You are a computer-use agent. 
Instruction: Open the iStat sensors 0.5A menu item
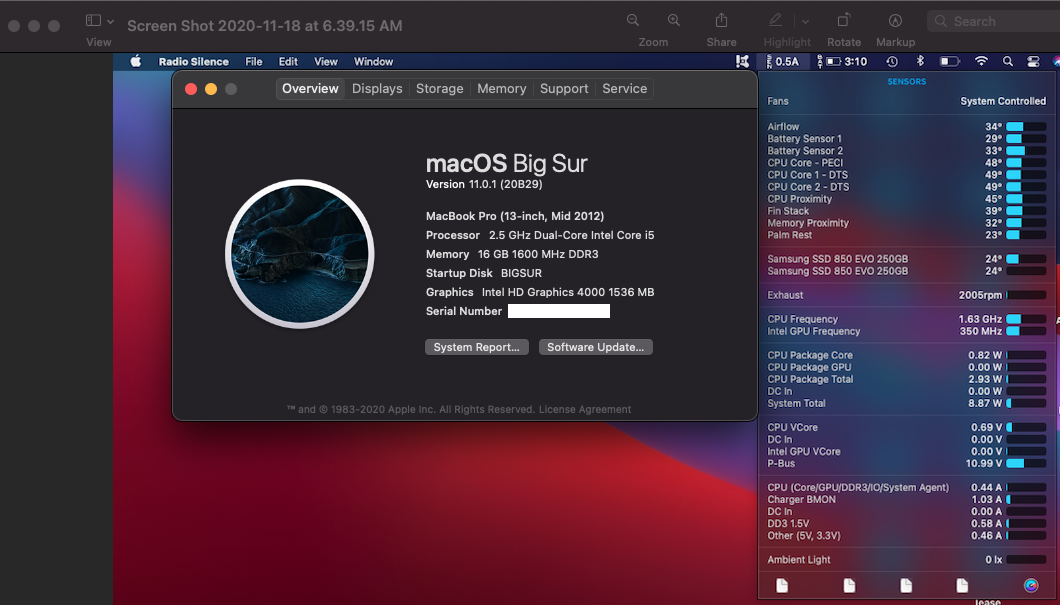782,62
